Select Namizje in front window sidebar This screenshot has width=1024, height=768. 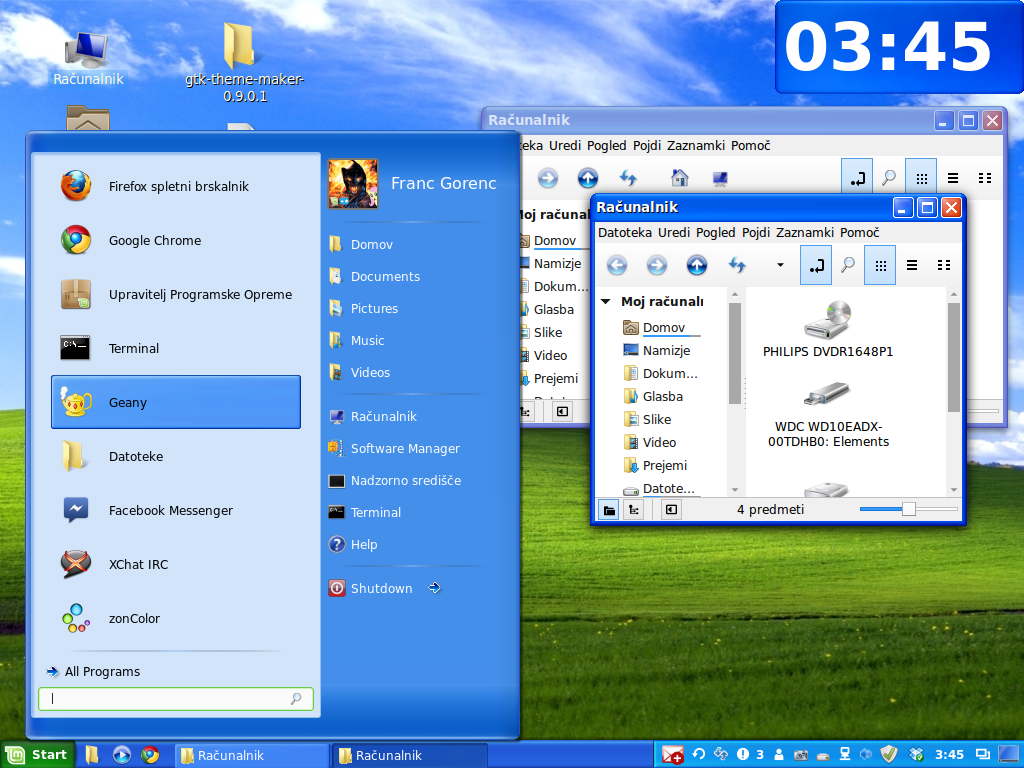(657, 350)
